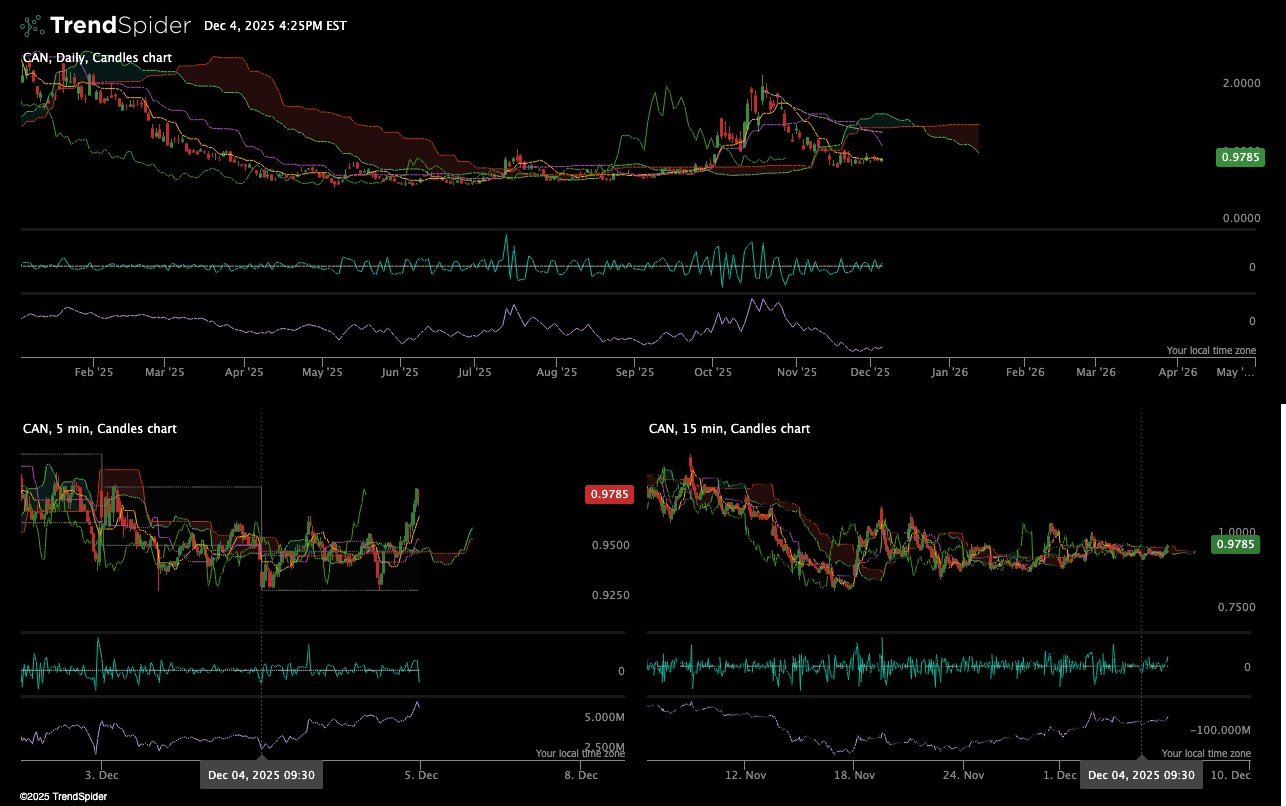Click the TrendSpider wordmark text
Viewport: 1286px width, 806px height.
click(x=120, y=25)
